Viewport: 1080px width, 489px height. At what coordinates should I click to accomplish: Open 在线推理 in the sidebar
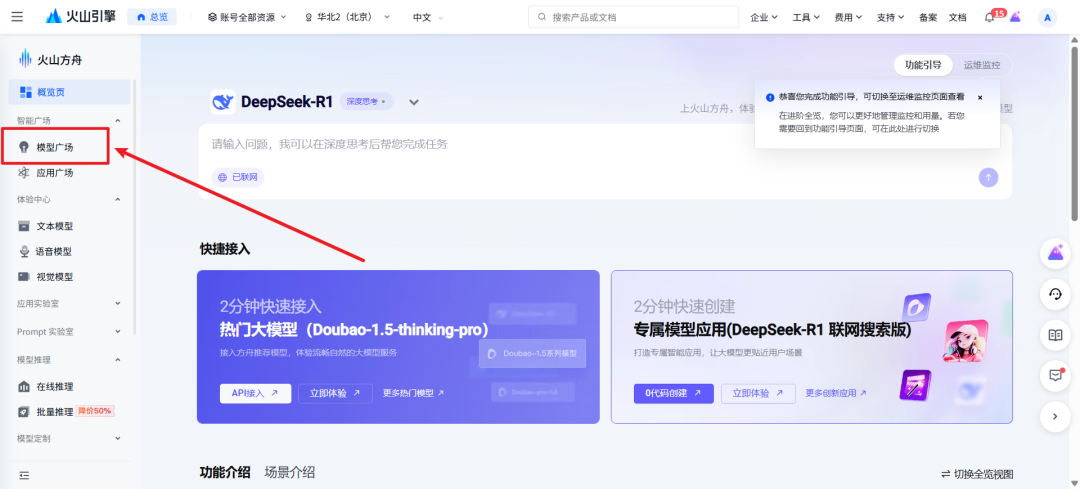(x=55, y=386)
